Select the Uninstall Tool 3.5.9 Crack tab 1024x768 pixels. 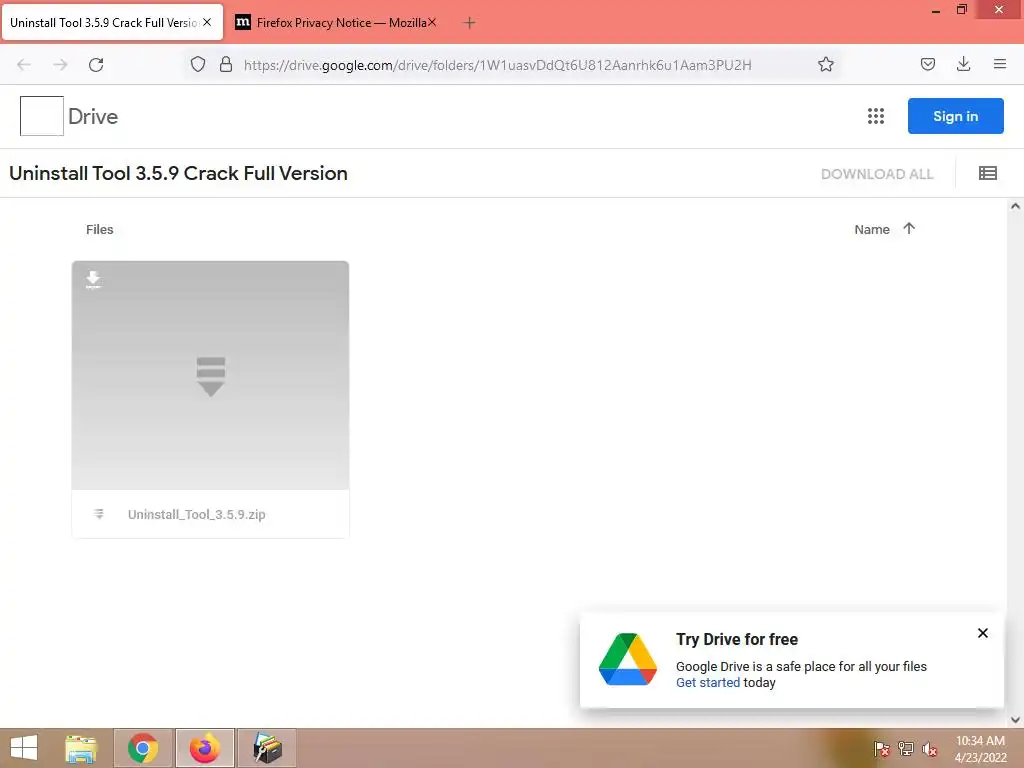tap(104, 22)
